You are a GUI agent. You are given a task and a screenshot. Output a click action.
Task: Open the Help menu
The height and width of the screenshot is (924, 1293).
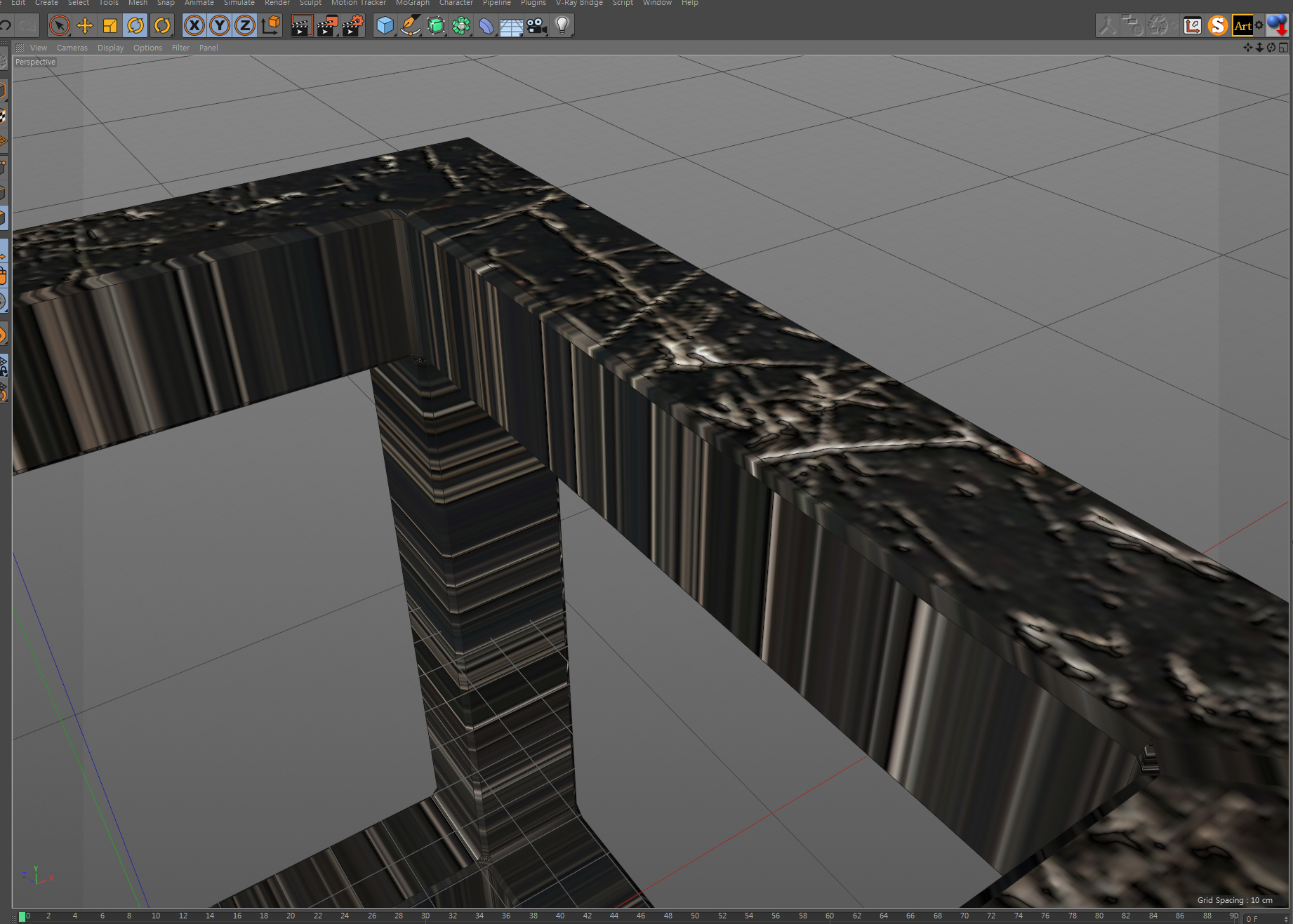pyautogui.click(x=690, y=3)
